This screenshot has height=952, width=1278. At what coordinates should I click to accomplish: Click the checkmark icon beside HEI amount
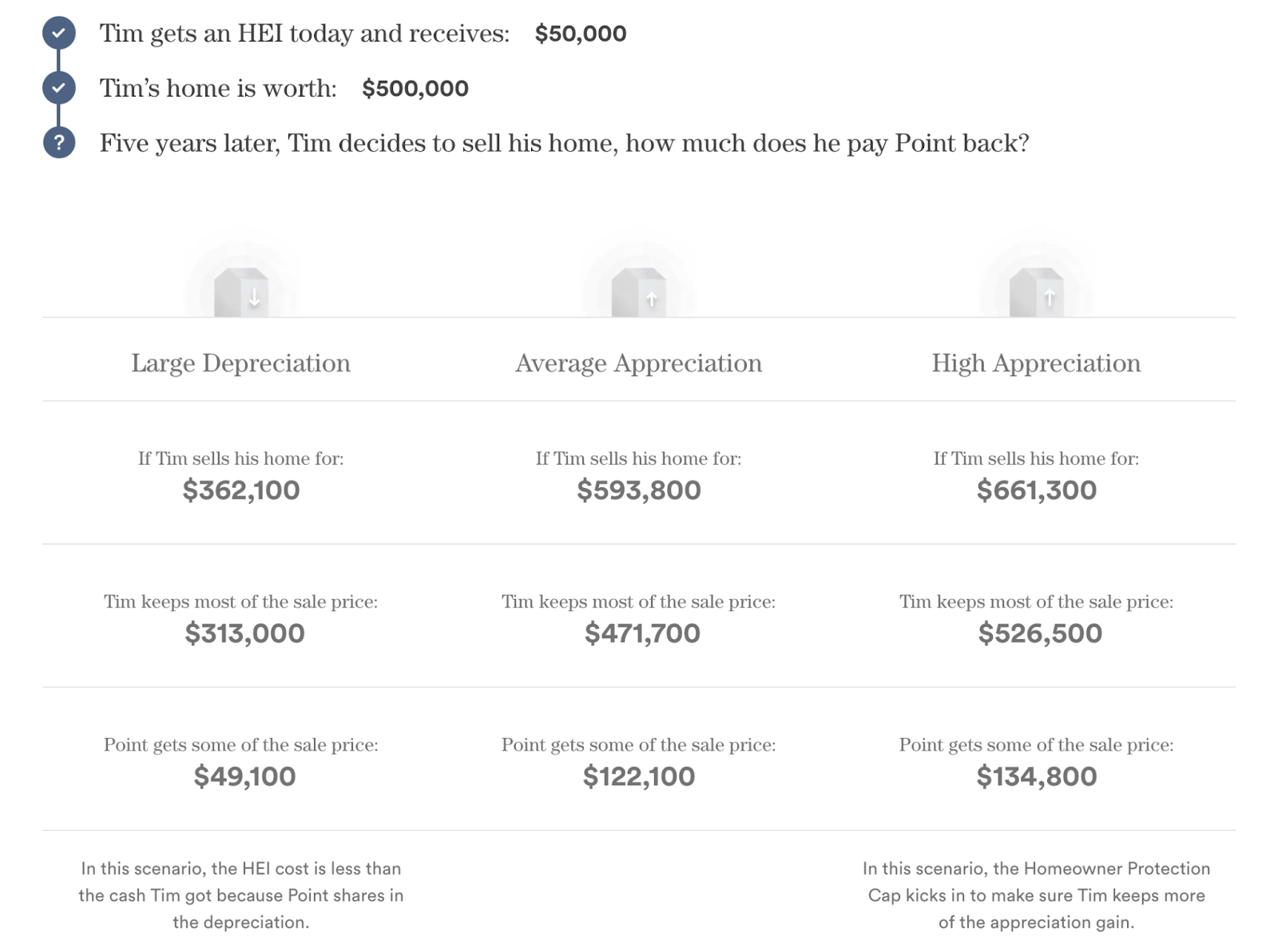click(59, 34)
